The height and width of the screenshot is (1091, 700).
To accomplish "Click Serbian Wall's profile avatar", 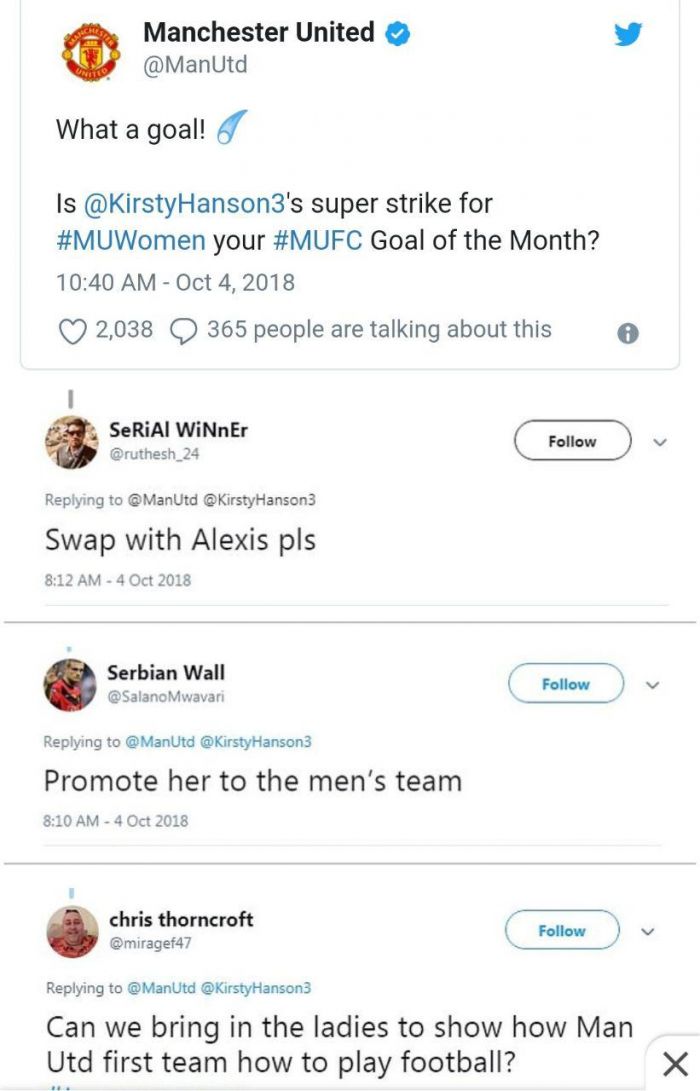I will (x=70, y=685).
